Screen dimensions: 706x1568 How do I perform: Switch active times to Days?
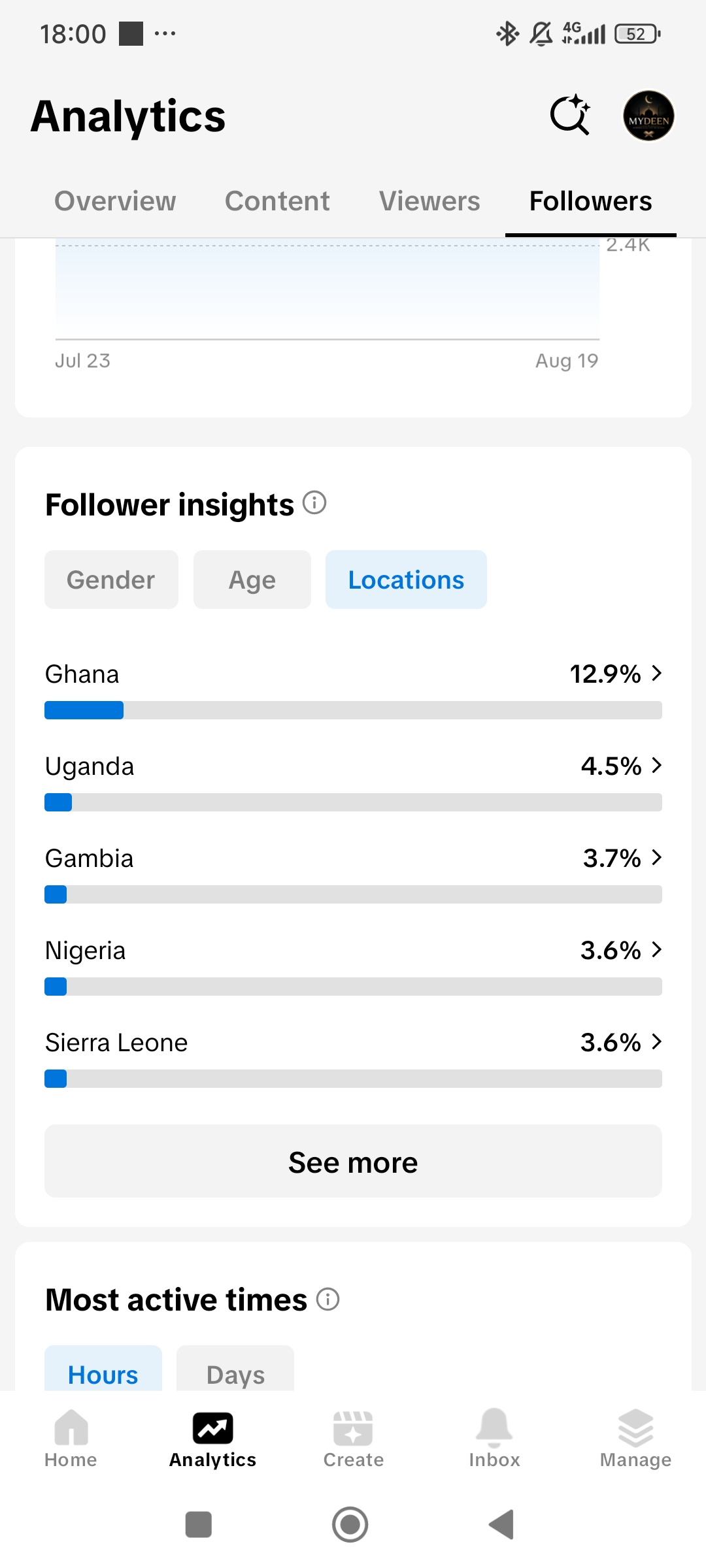tap(235, 1372)
